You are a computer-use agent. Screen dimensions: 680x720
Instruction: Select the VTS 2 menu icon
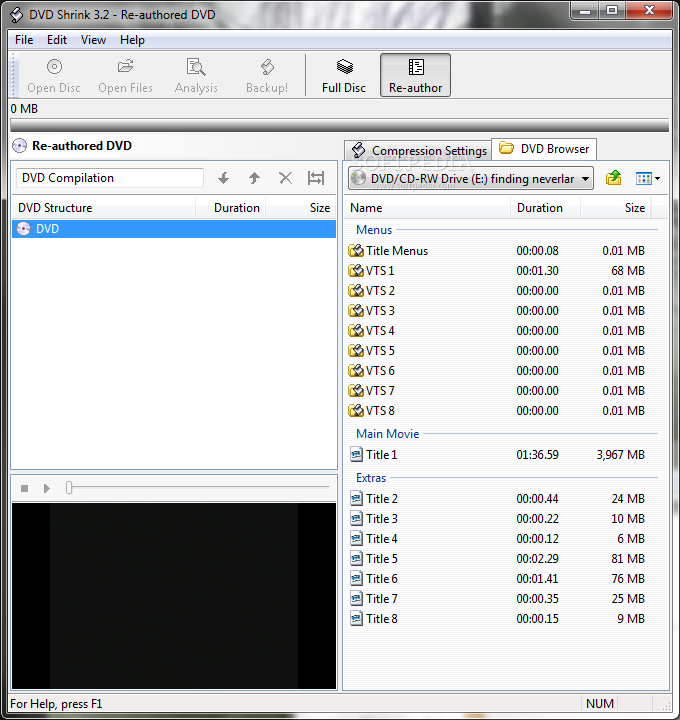coord(356,291)
